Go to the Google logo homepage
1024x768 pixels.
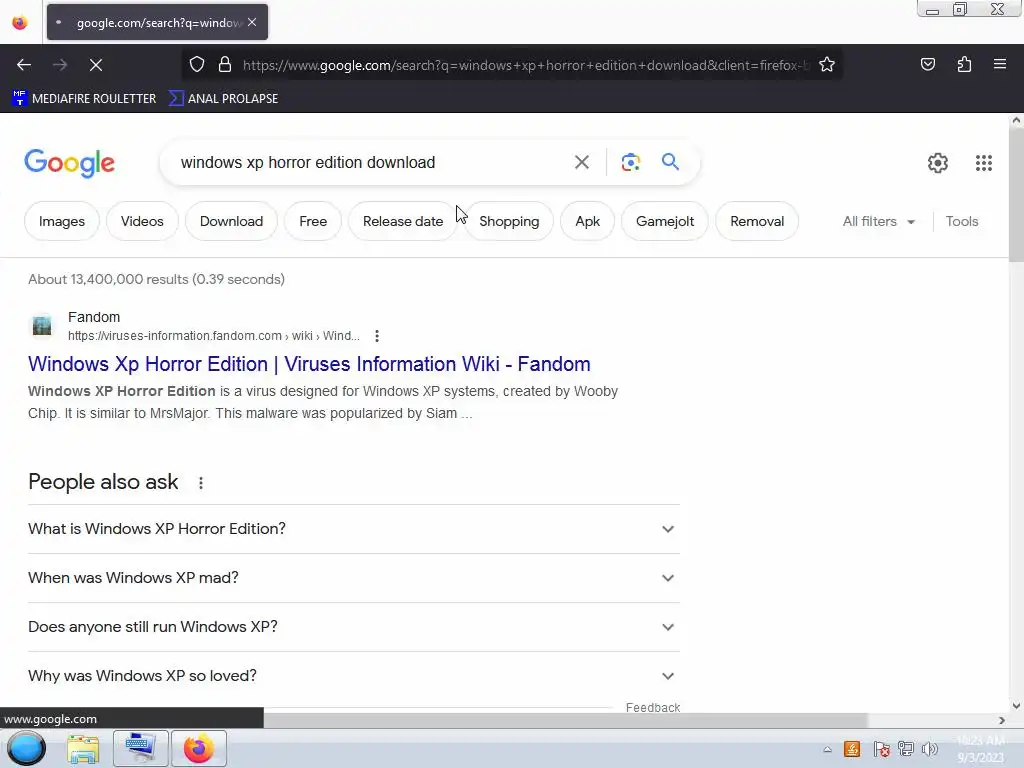69,163
